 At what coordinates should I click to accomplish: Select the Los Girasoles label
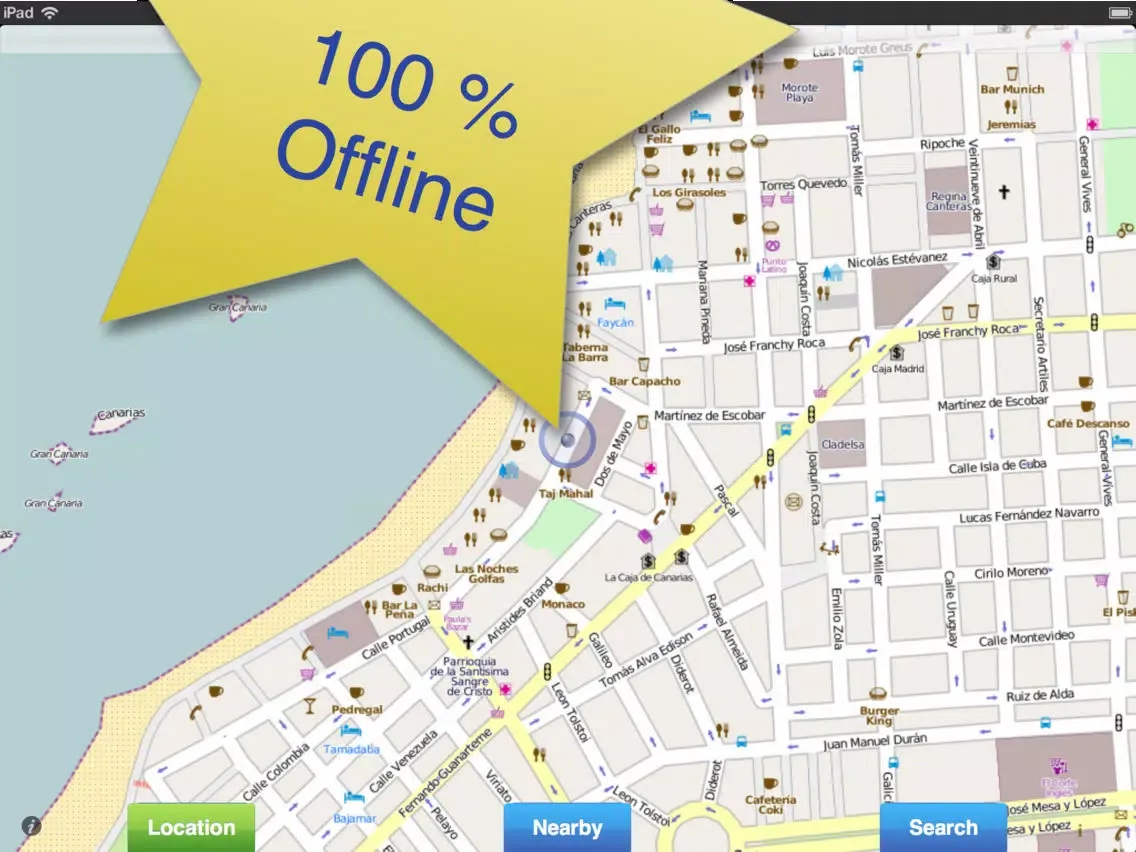pos(688,193)
